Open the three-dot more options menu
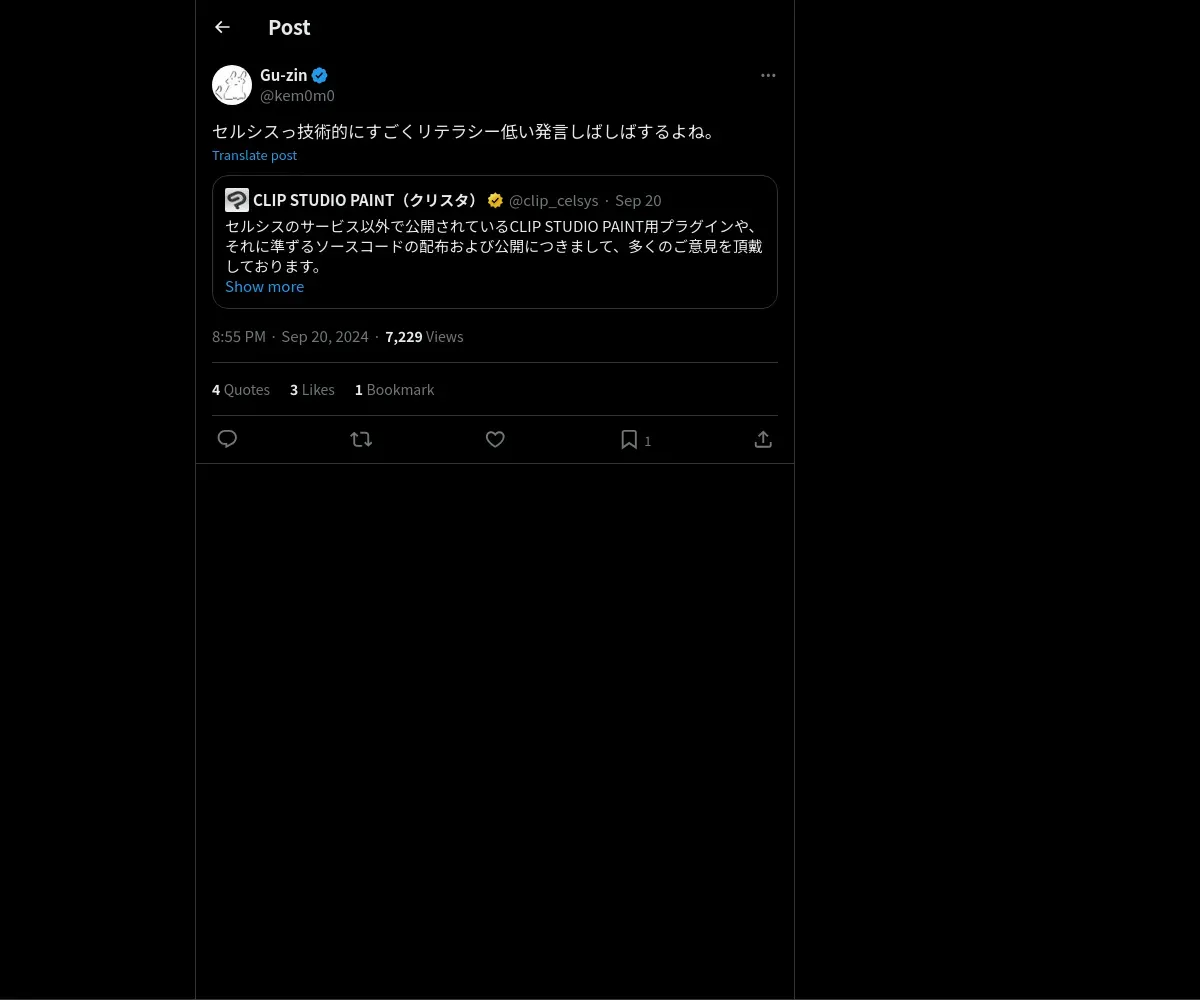The image size is (1200, 1000). click(768, 75)
